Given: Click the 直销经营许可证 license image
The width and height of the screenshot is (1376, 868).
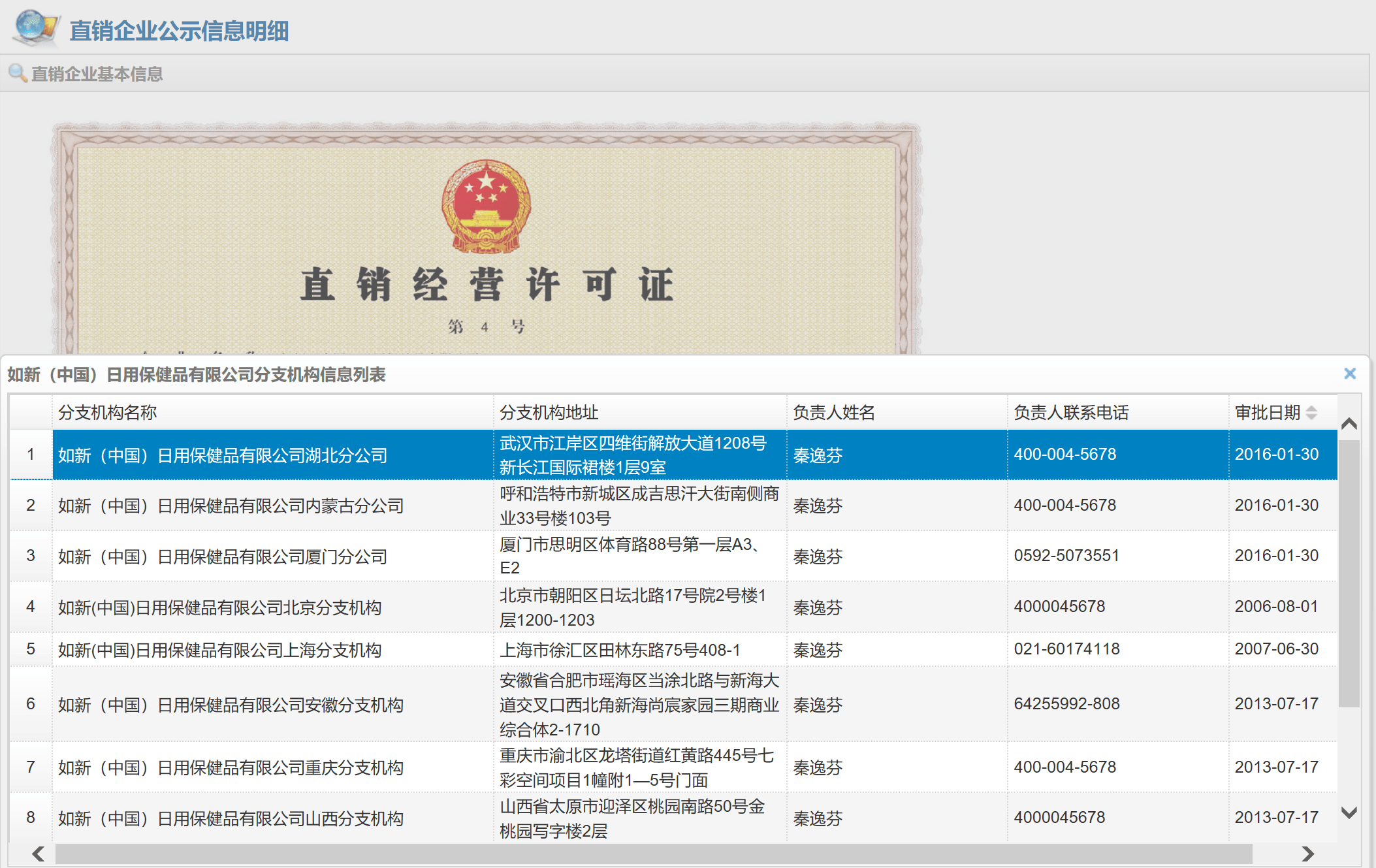Looking at the screenshot, I should [487, 238].
